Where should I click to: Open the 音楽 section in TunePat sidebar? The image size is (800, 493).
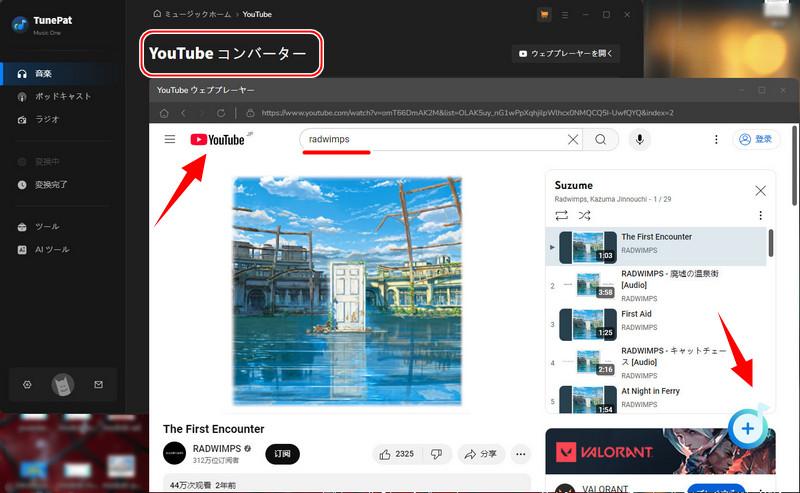(x=61, y=74)
